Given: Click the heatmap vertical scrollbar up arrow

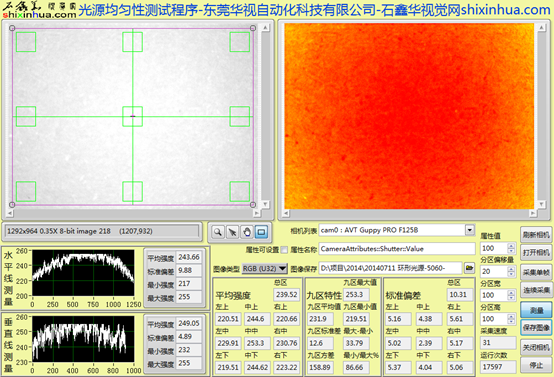Looking at the screenshot, I should (x=541, y=28).
